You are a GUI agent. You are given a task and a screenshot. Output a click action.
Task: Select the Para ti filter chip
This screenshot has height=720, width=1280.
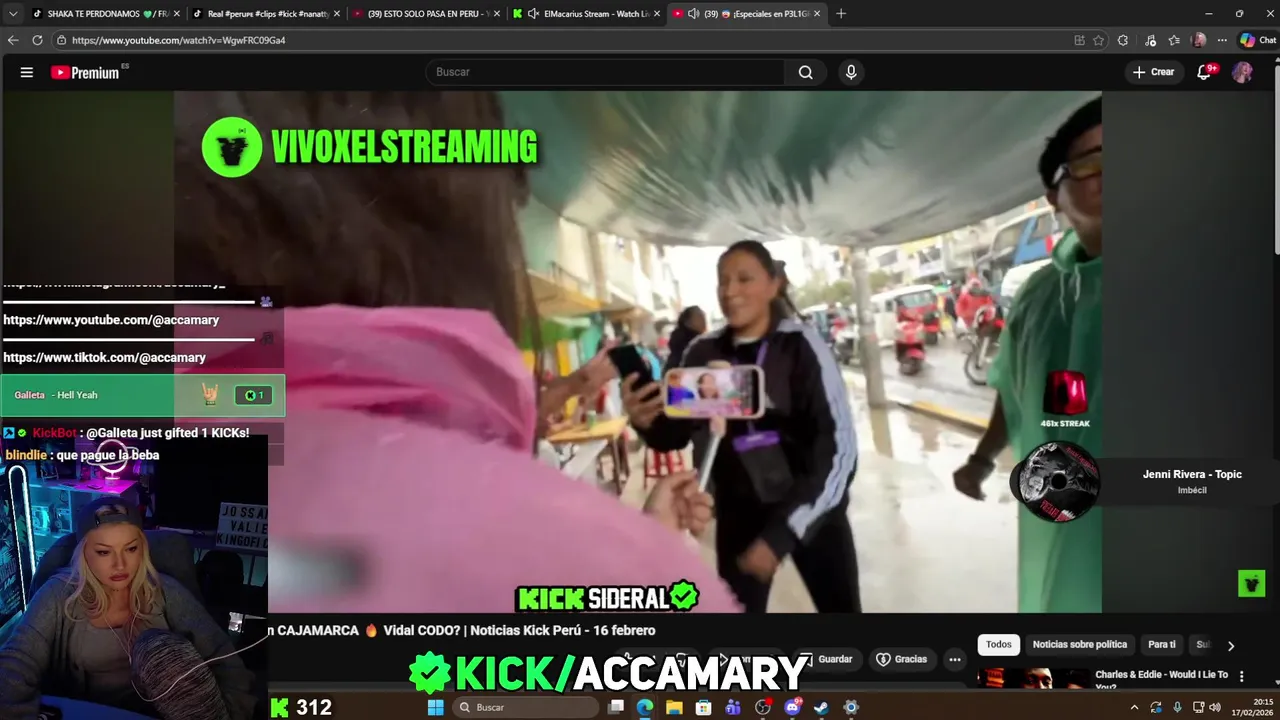click(x=1162, y=645)
